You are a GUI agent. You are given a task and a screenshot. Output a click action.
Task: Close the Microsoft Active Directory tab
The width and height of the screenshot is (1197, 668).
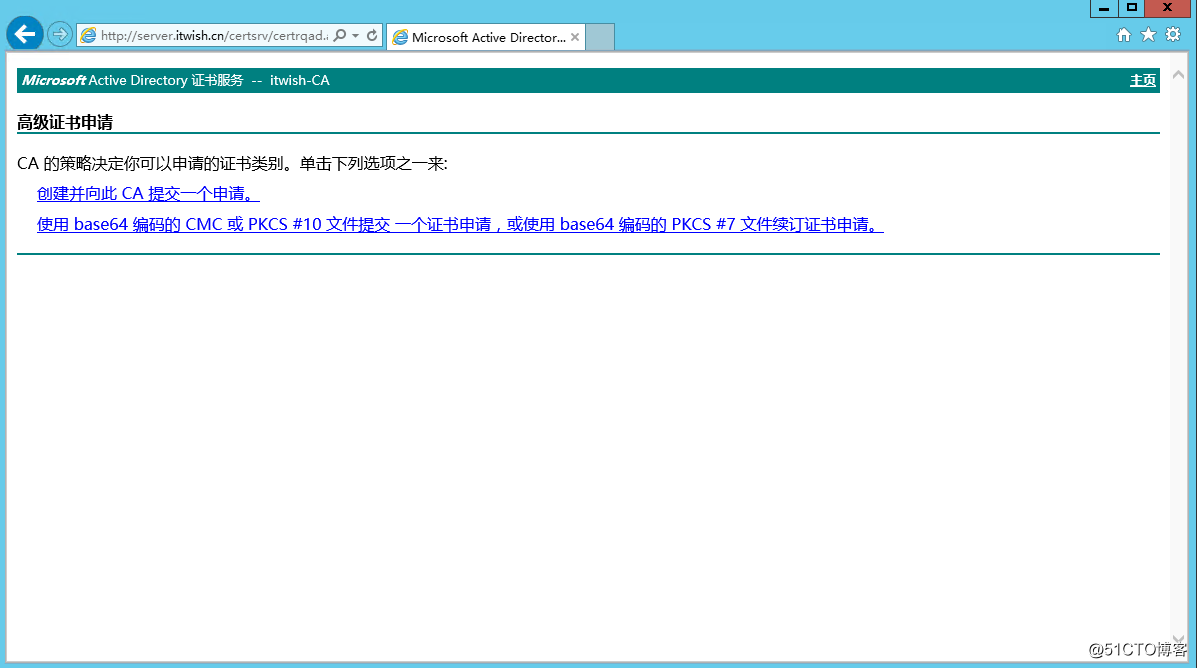pos(575,37)
